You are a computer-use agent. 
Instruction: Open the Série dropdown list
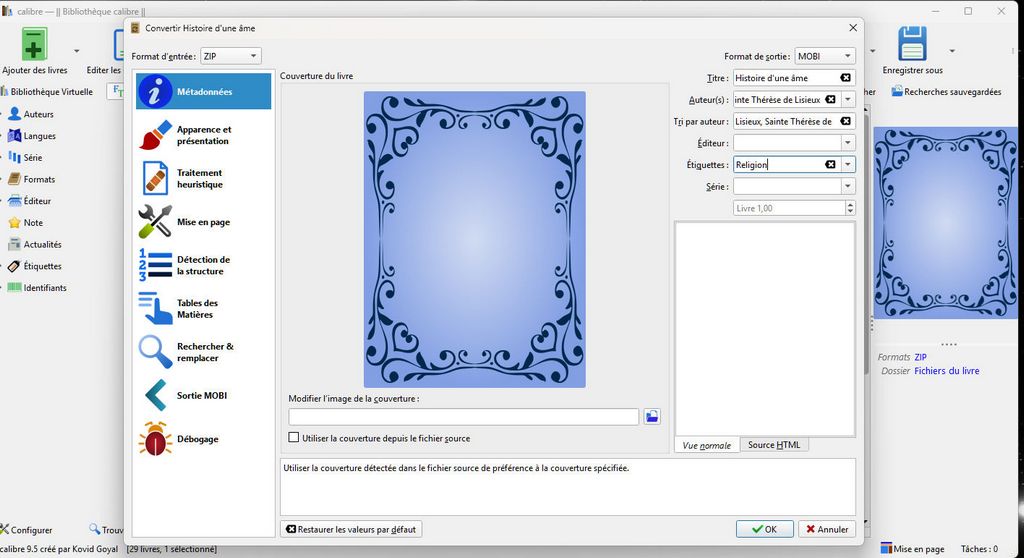pos(848,186)
